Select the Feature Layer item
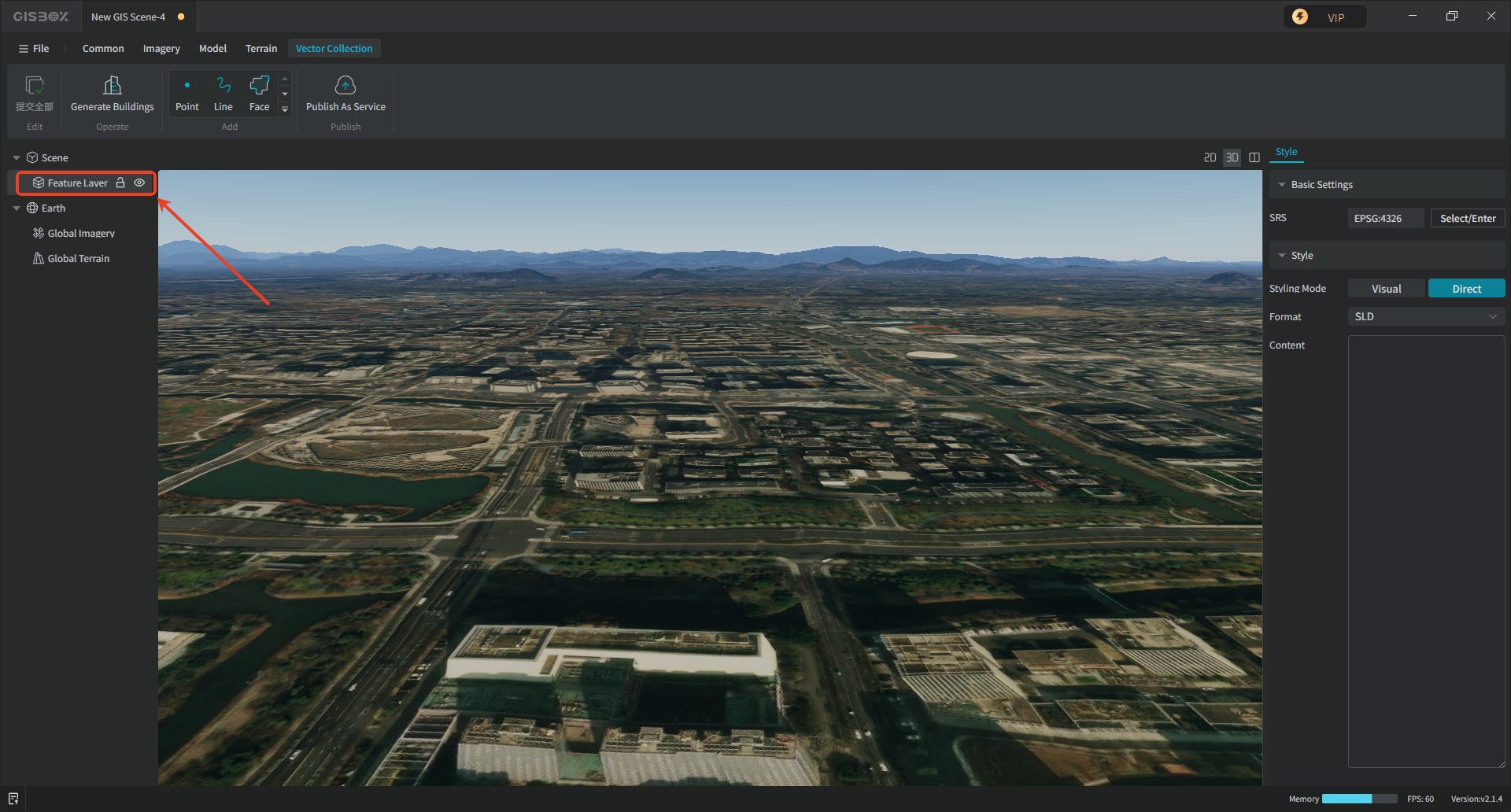 (x=77, y=183)
